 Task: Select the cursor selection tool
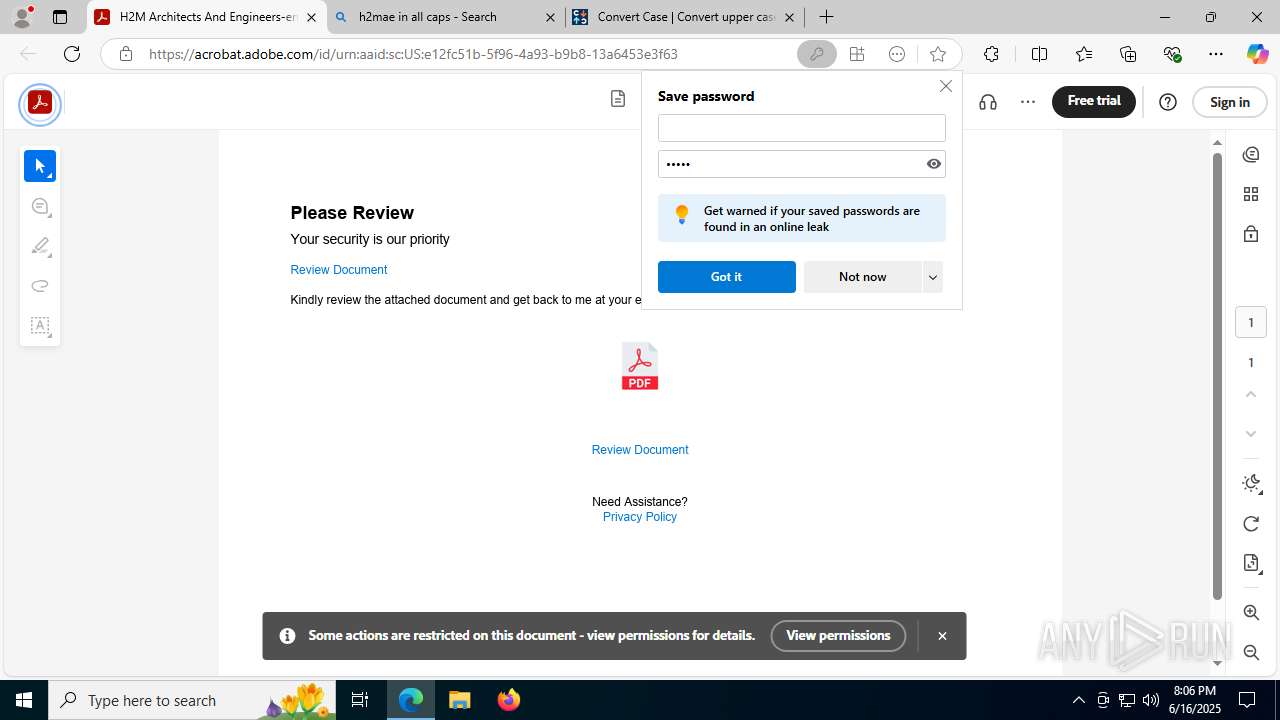40,166
